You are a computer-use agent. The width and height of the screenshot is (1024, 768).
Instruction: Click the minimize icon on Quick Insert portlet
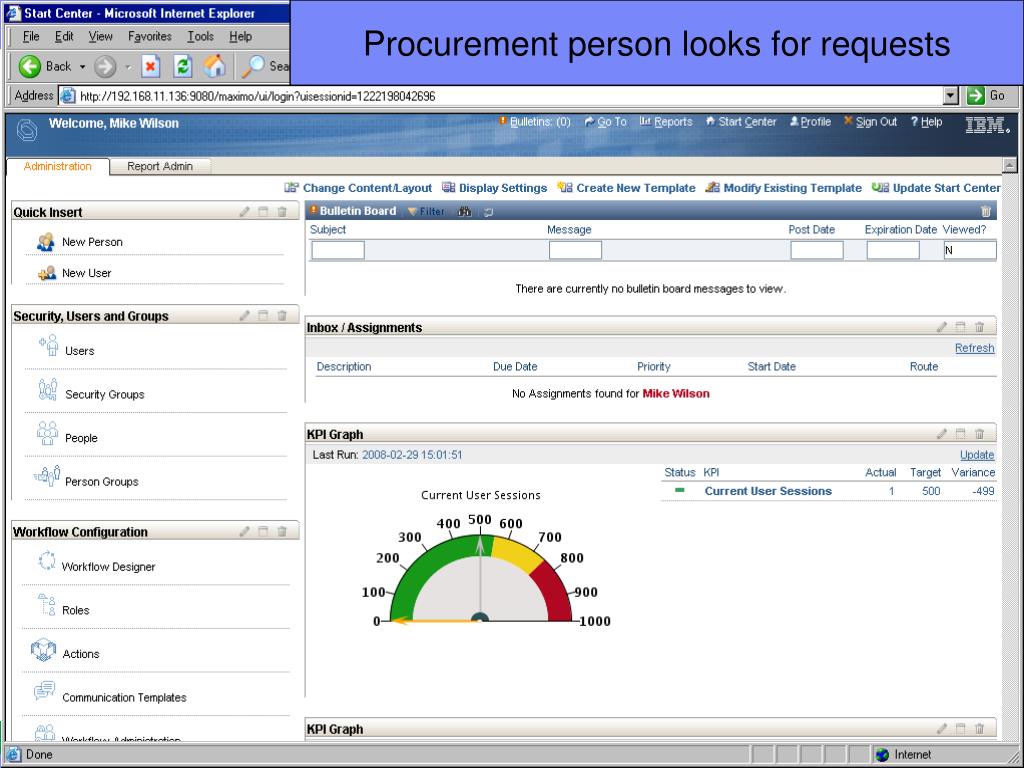(263, 212)
